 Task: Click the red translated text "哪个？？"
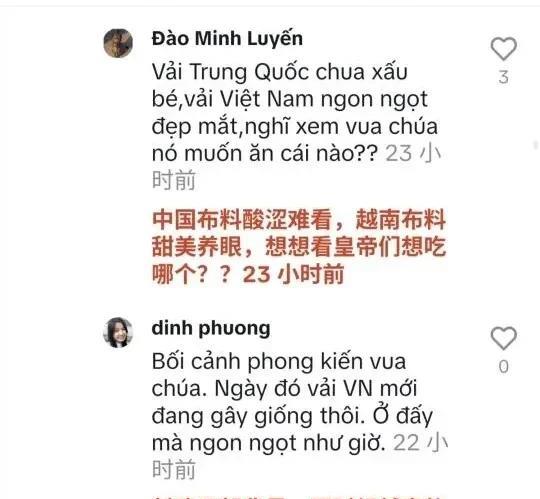(x=191, y=274)
